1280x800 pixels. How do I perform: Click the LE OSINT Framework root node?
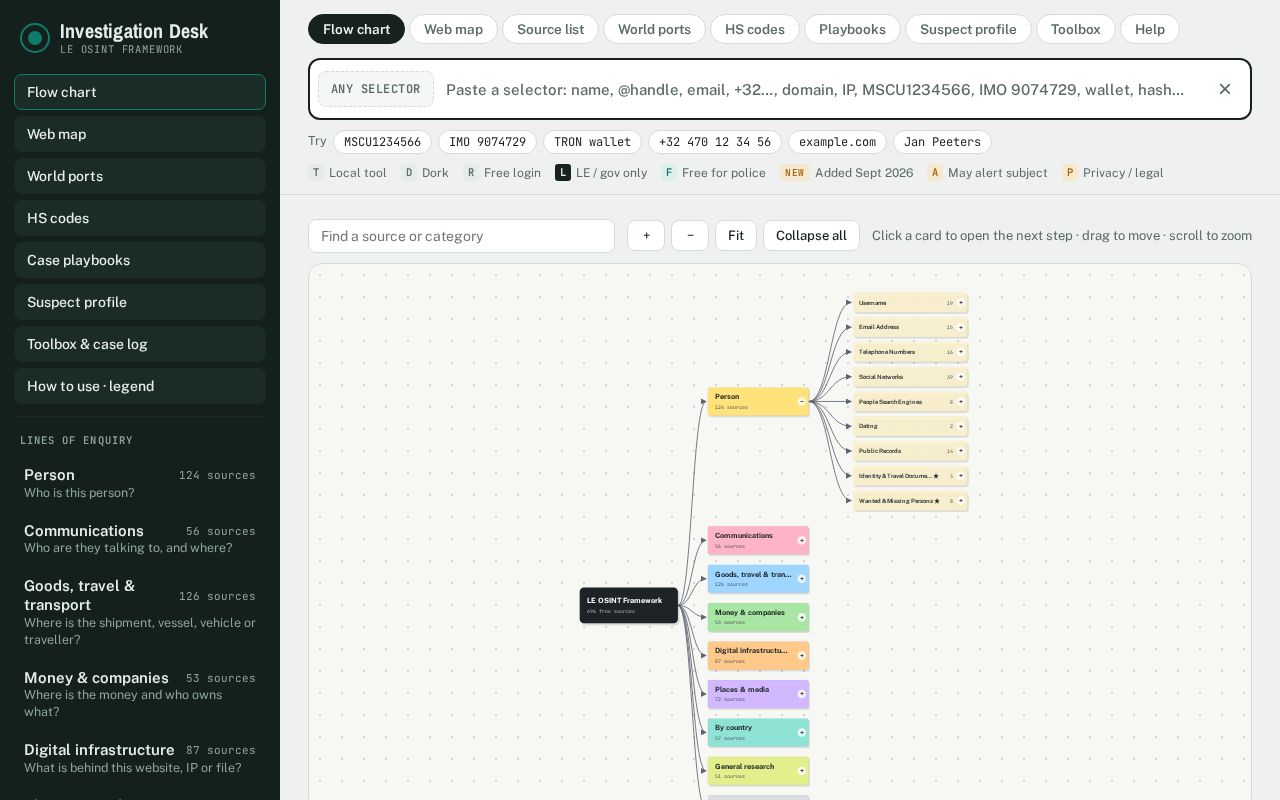pos(629,605)
